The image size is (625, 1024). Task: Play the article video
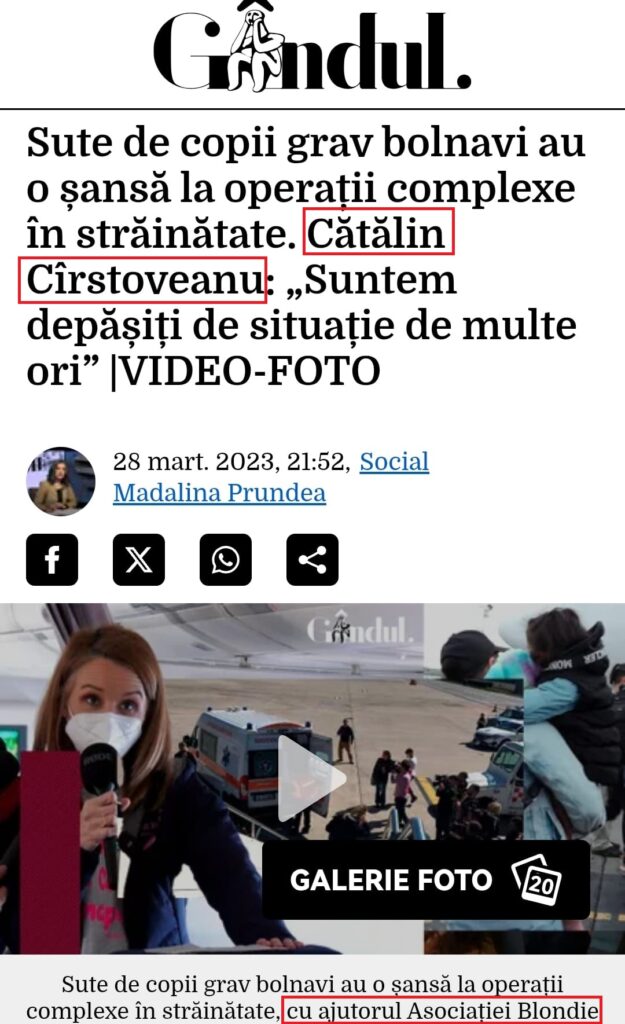[311, 778]
